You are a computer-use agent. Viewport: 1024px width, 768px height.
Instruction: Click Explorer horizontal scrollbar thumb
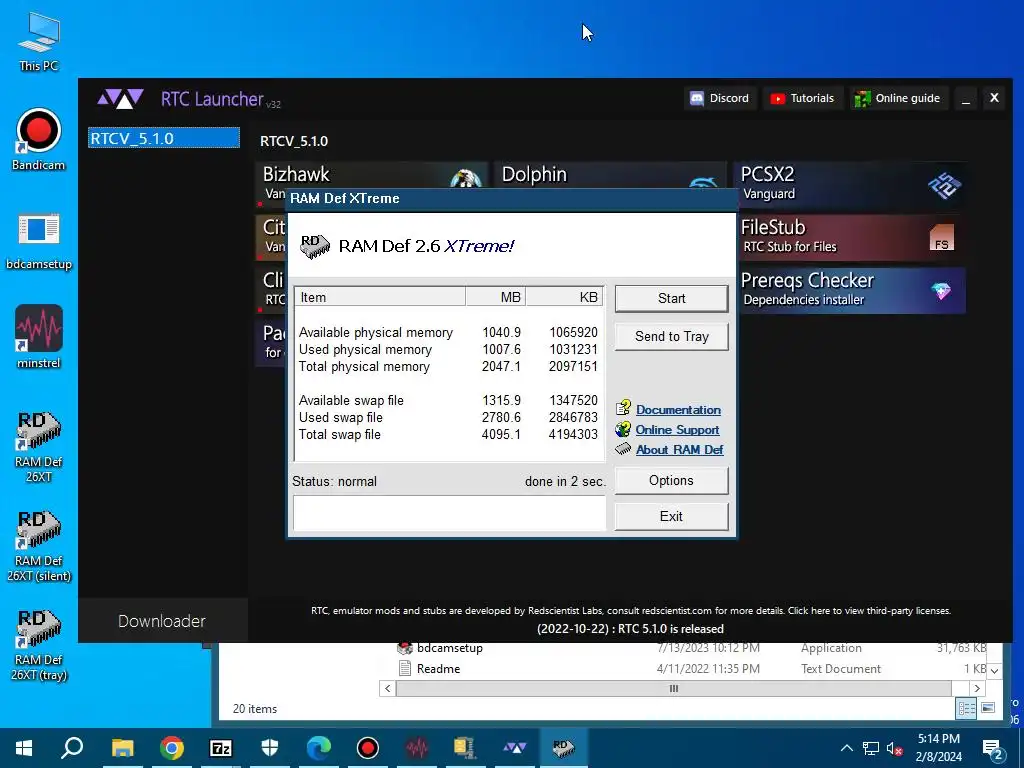673,688
